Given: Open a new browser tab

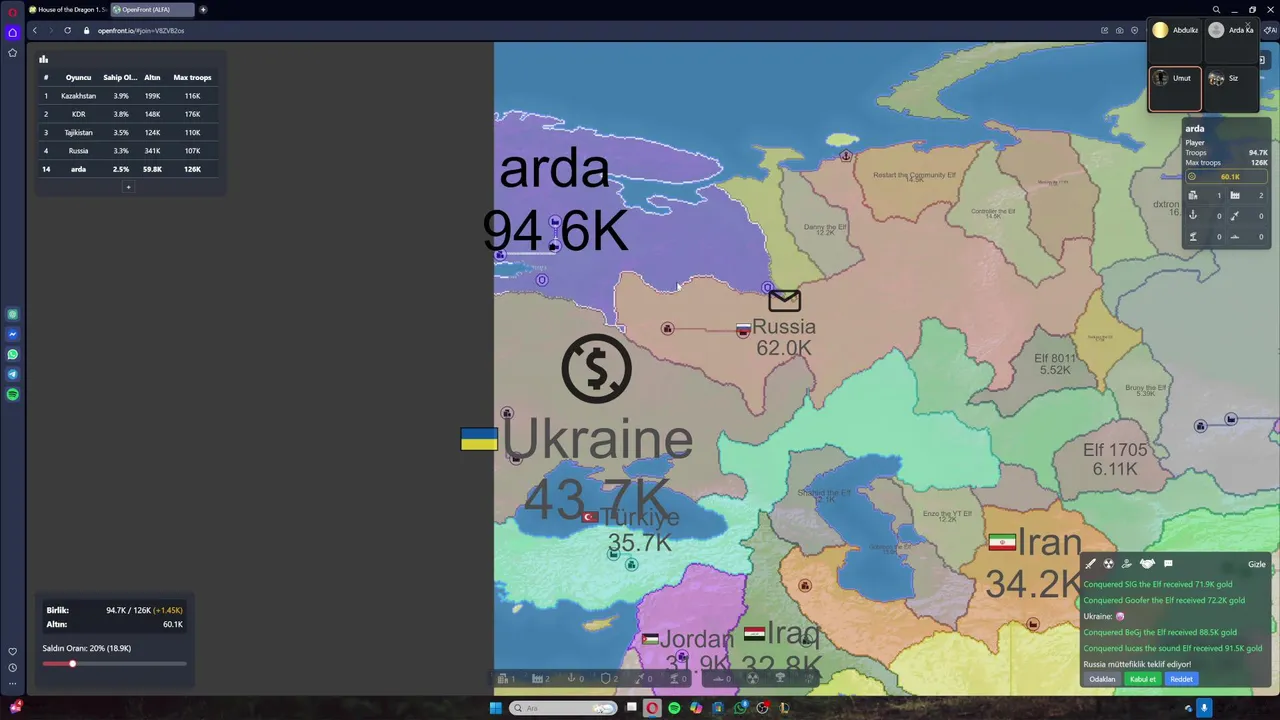Looking at the screenshot, I should tap(203, 10).
